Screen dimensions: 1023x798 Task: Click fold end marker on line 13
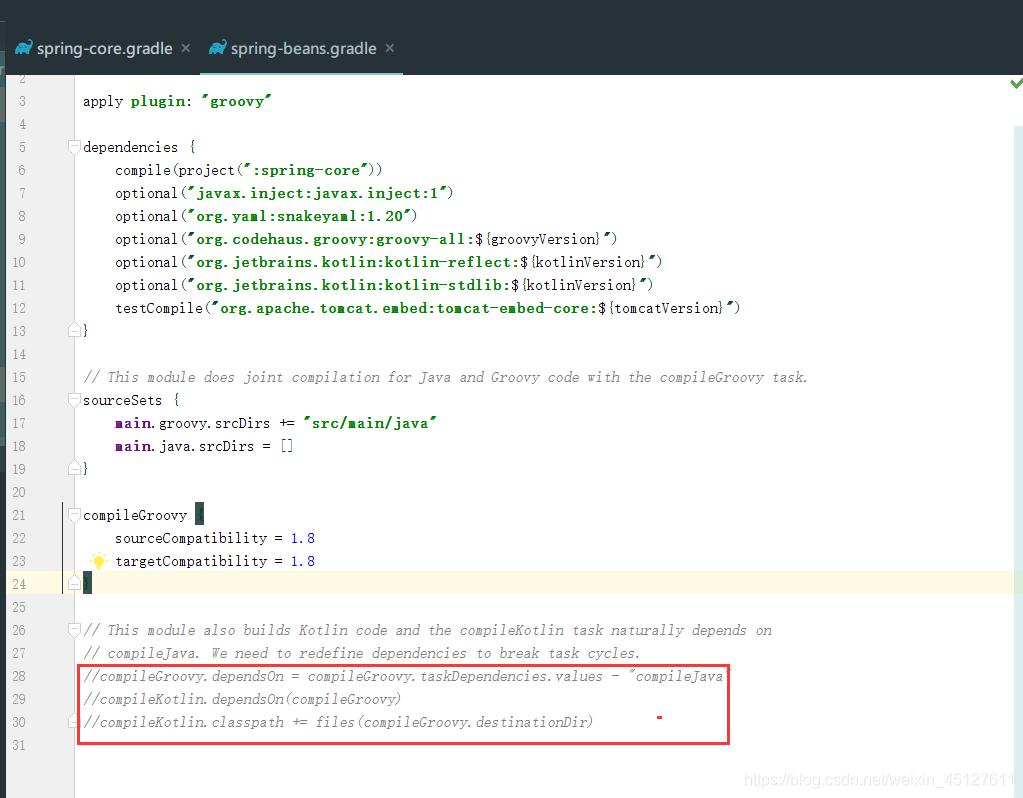[x=74, y=330]
